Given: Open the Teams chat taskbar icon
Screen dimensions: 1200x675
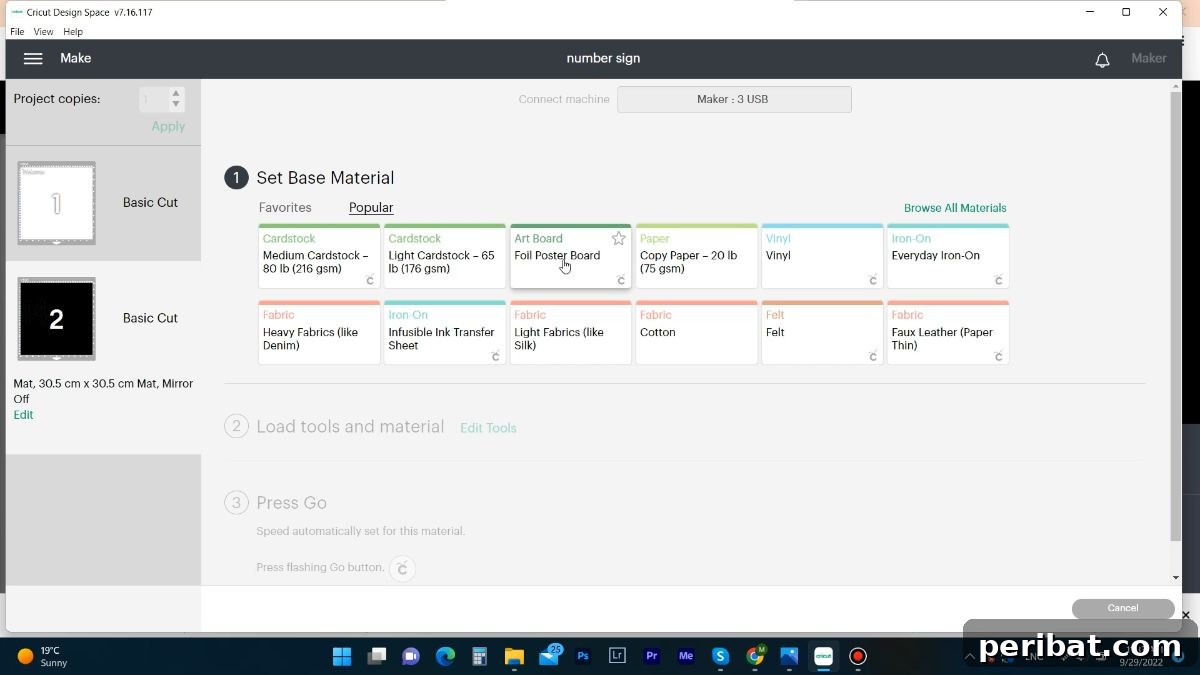Looking at the screenshot, I should tap(411, 656).
